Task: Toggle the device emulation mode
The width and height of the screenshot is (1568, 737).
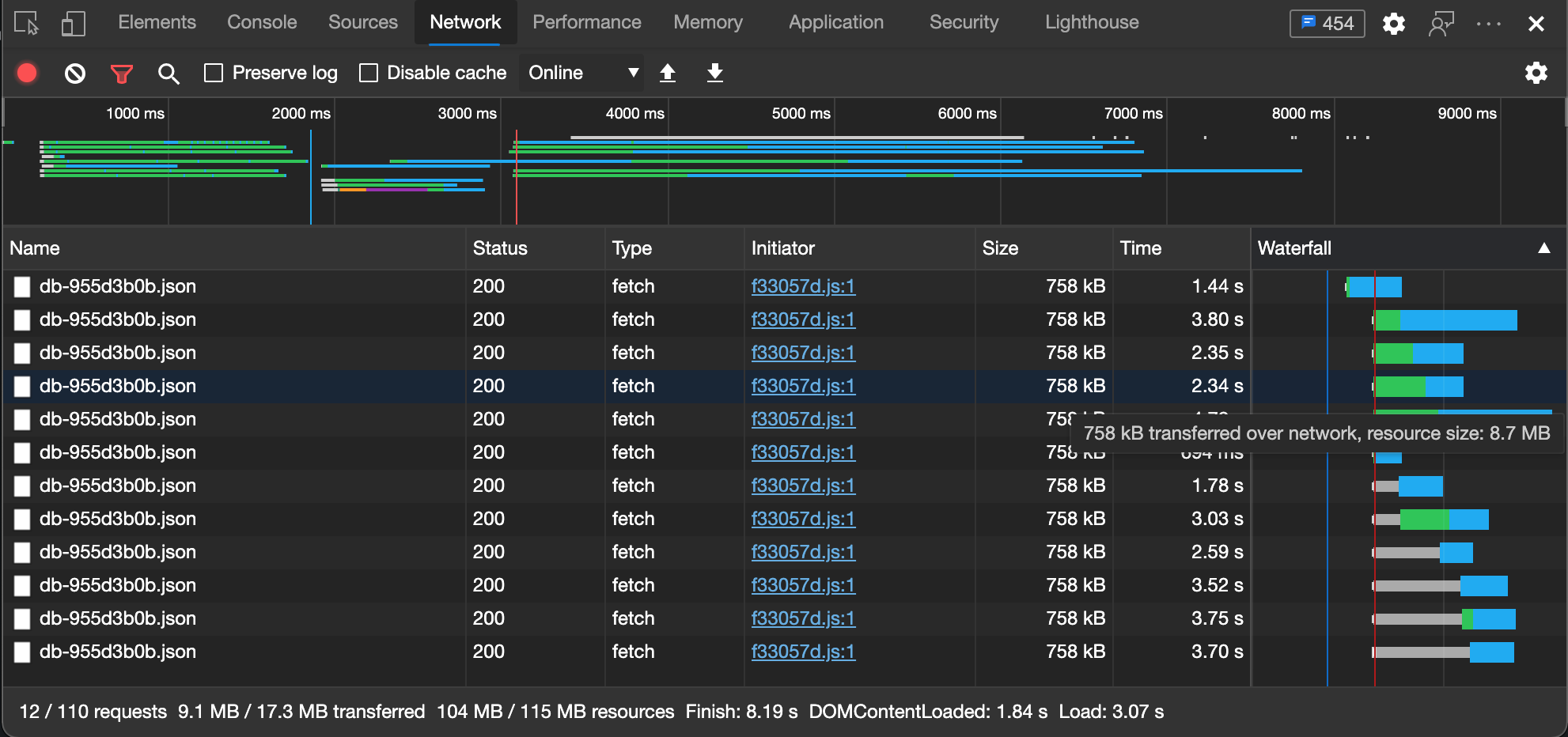Action: tap(73, 22)
